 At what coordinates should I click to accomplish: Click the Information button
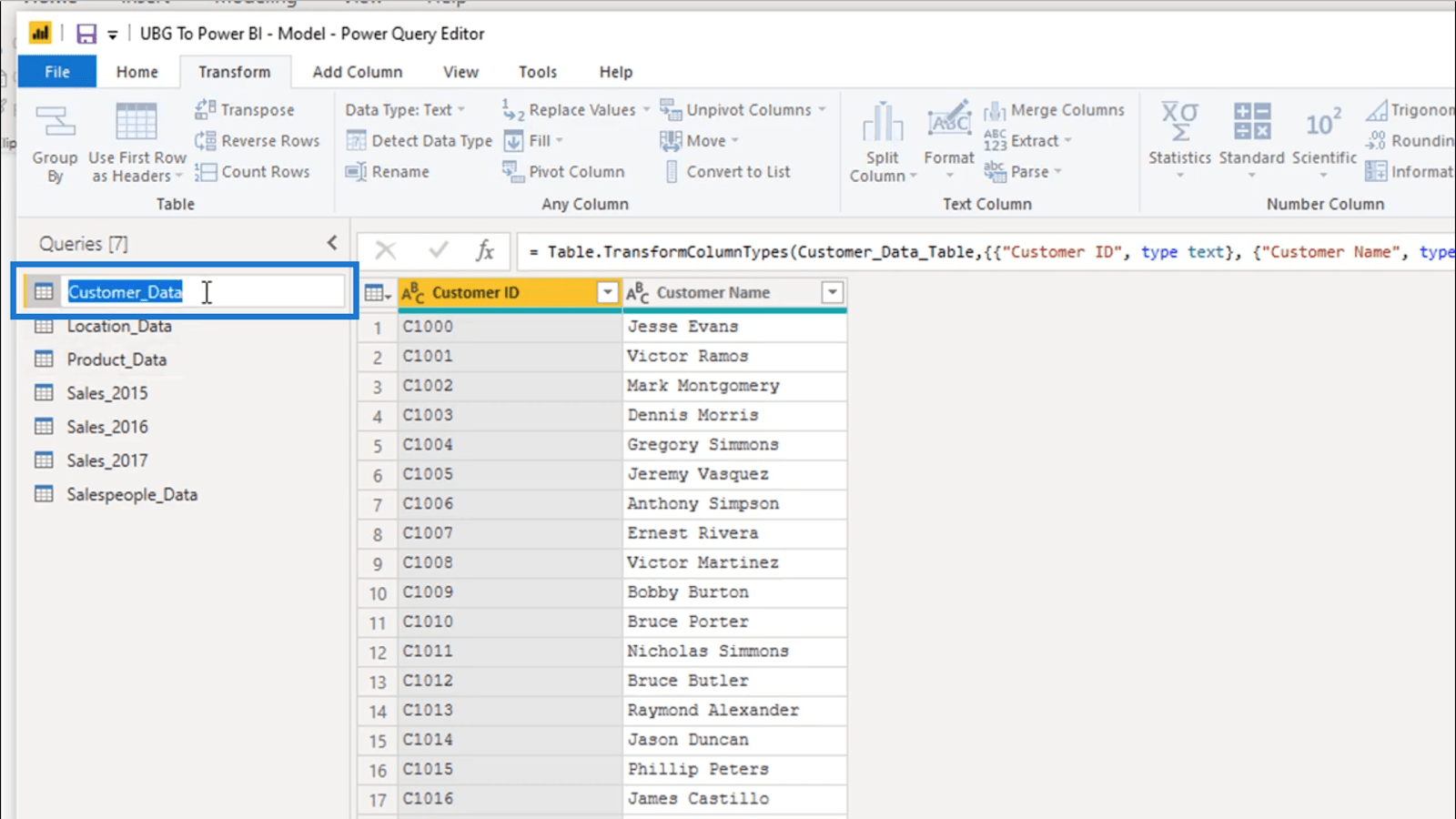tap(1410, 172)
